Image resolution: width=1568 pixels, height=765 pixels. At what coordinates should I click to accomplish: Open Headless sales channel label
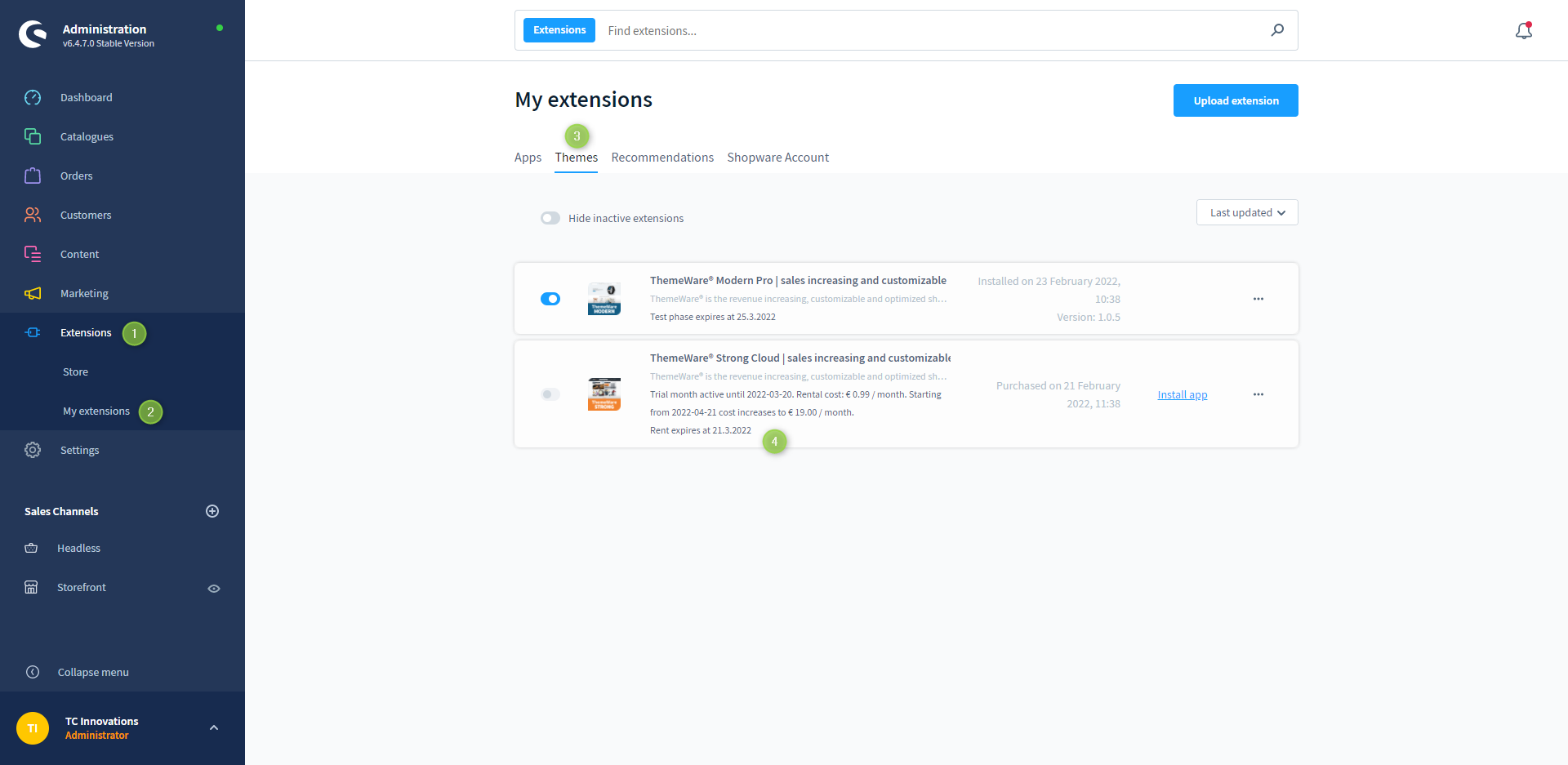click(x=78, y=548)
